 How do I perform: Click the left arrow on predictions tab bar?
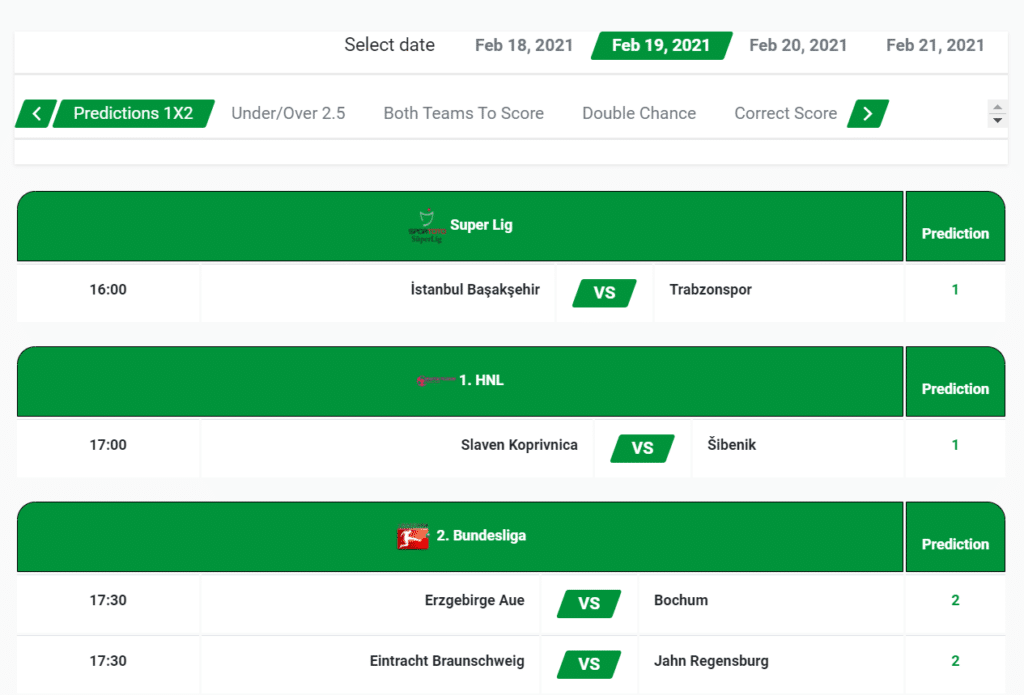34,113
